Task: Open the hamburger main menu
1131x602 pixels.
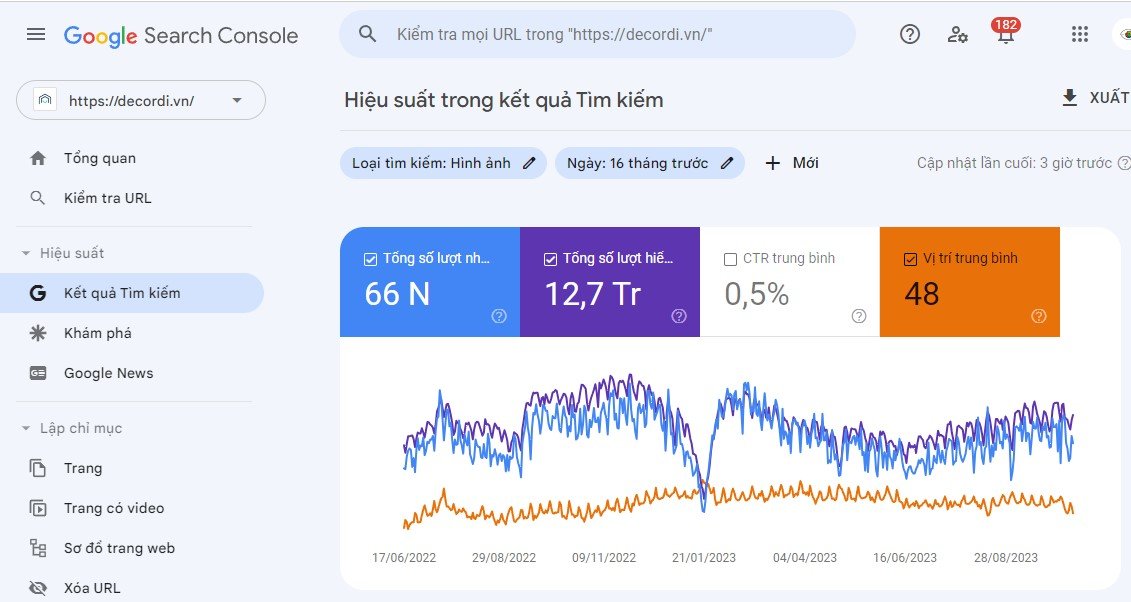Action: pos(36,35)
